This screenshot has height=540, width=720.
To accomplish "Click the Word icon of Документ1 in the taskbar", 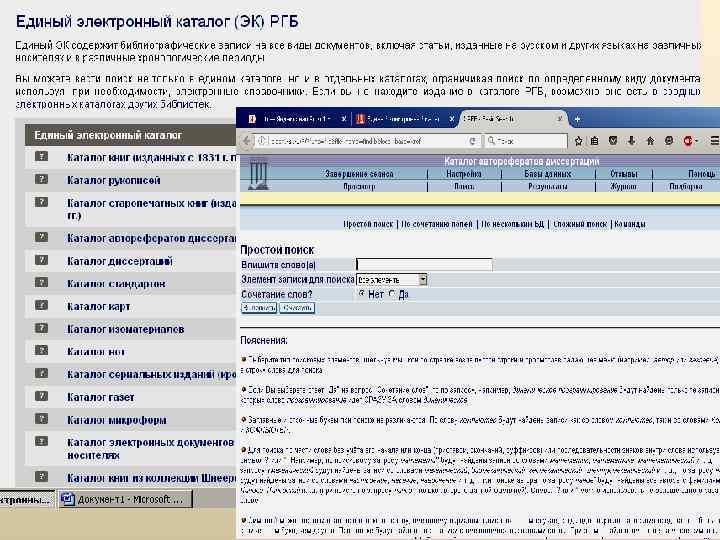I will click(x=68, y=499).
